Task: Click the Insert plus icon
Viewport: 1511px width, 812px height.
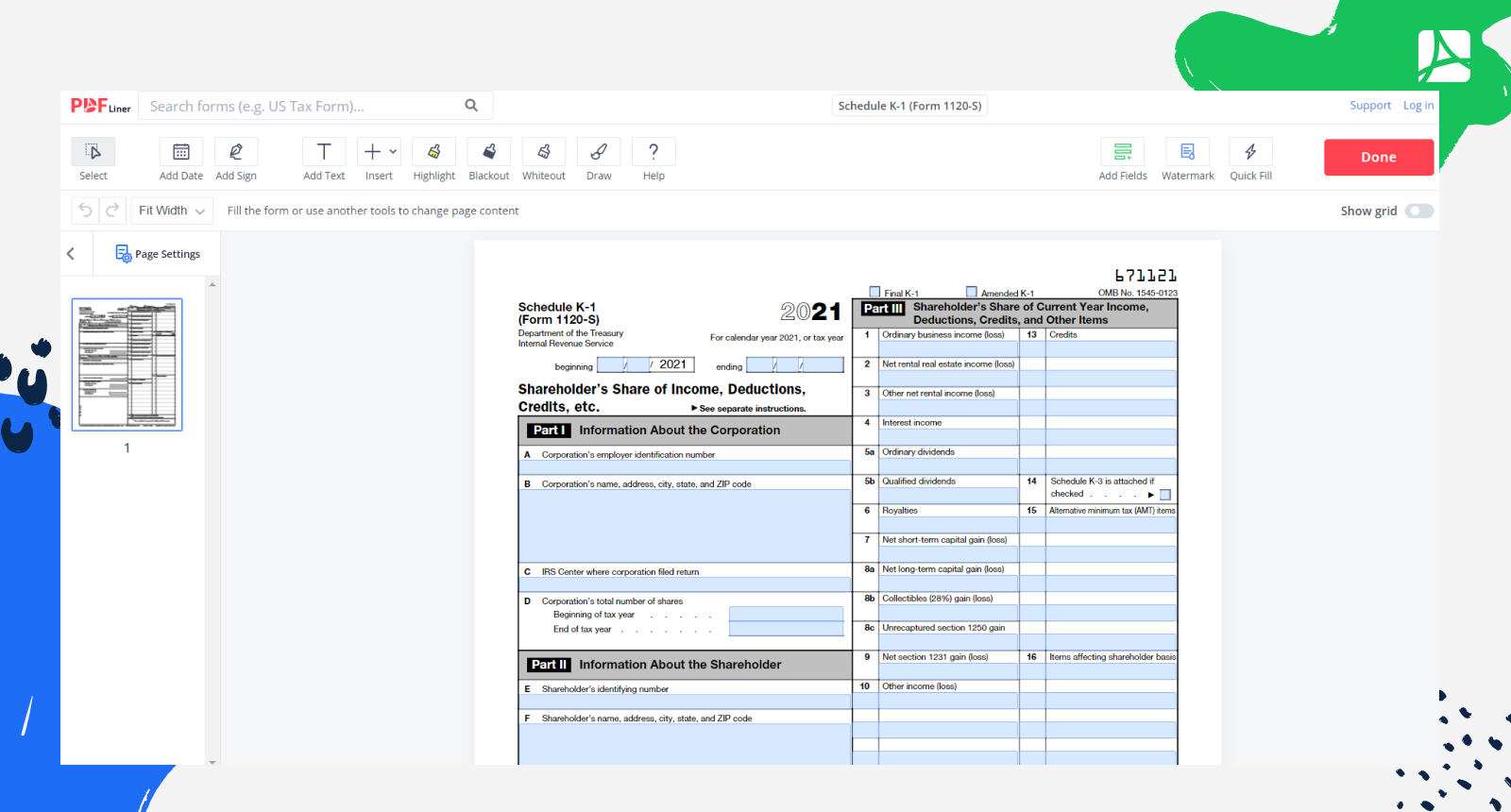Action: pos(373,151)
